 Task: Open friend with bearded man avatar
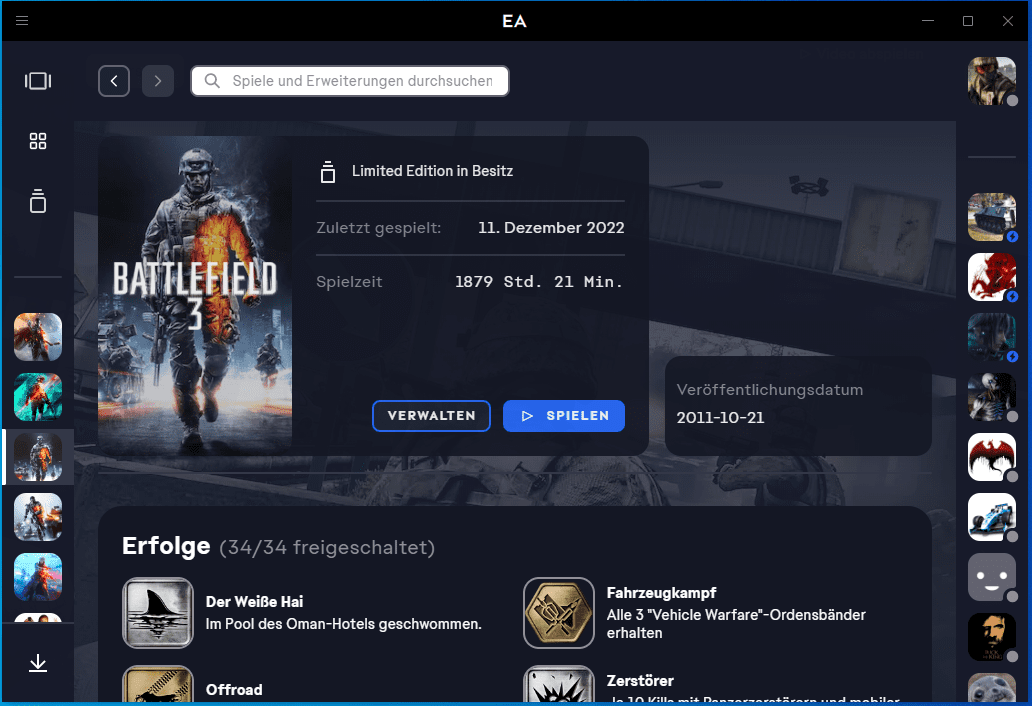[992, 637]
